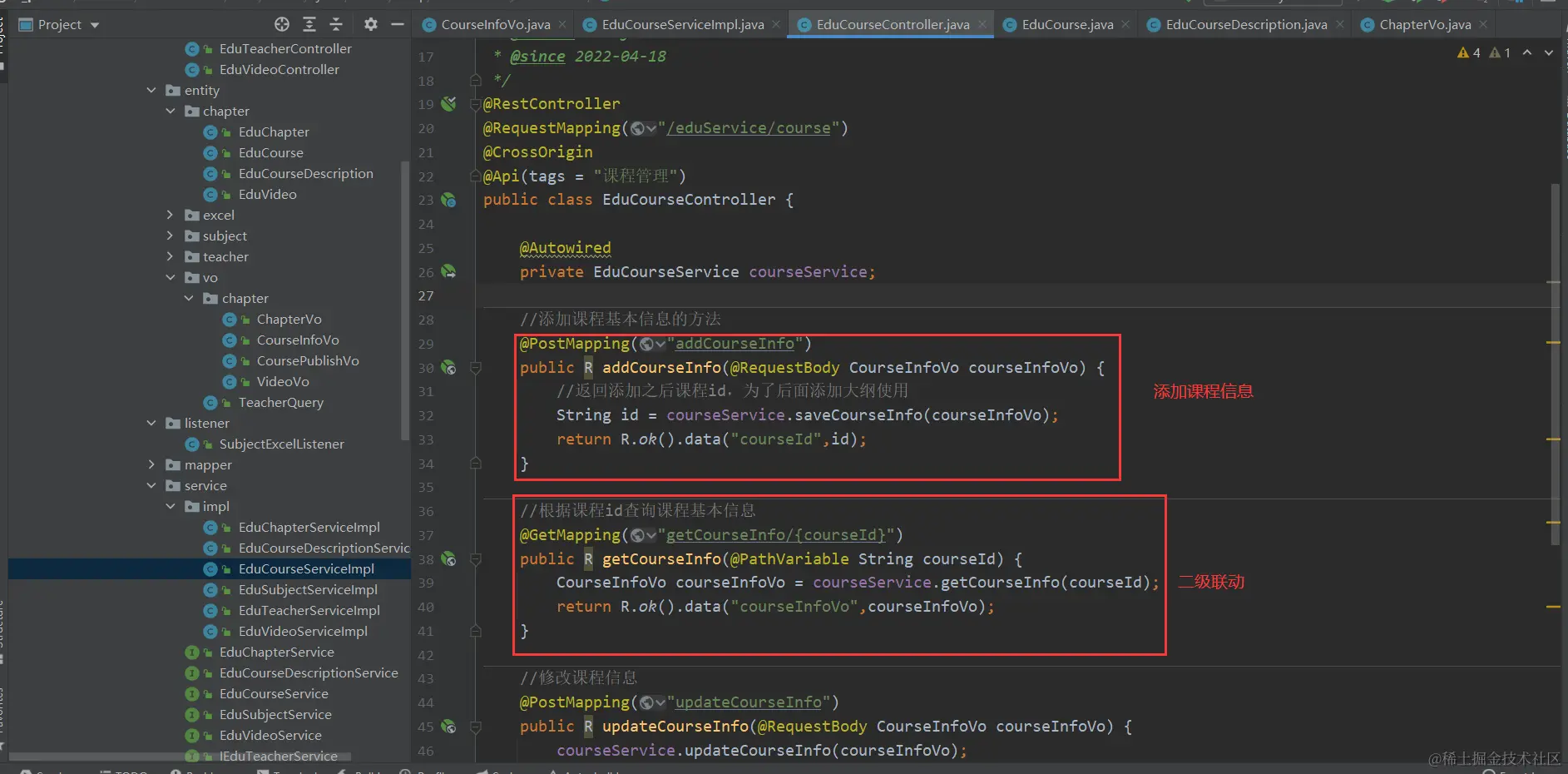Select SubjectExcelListener in the project tree
The width and height of the screenshot is (1568, 774).
pyautogui.click(x=282, y=444)
